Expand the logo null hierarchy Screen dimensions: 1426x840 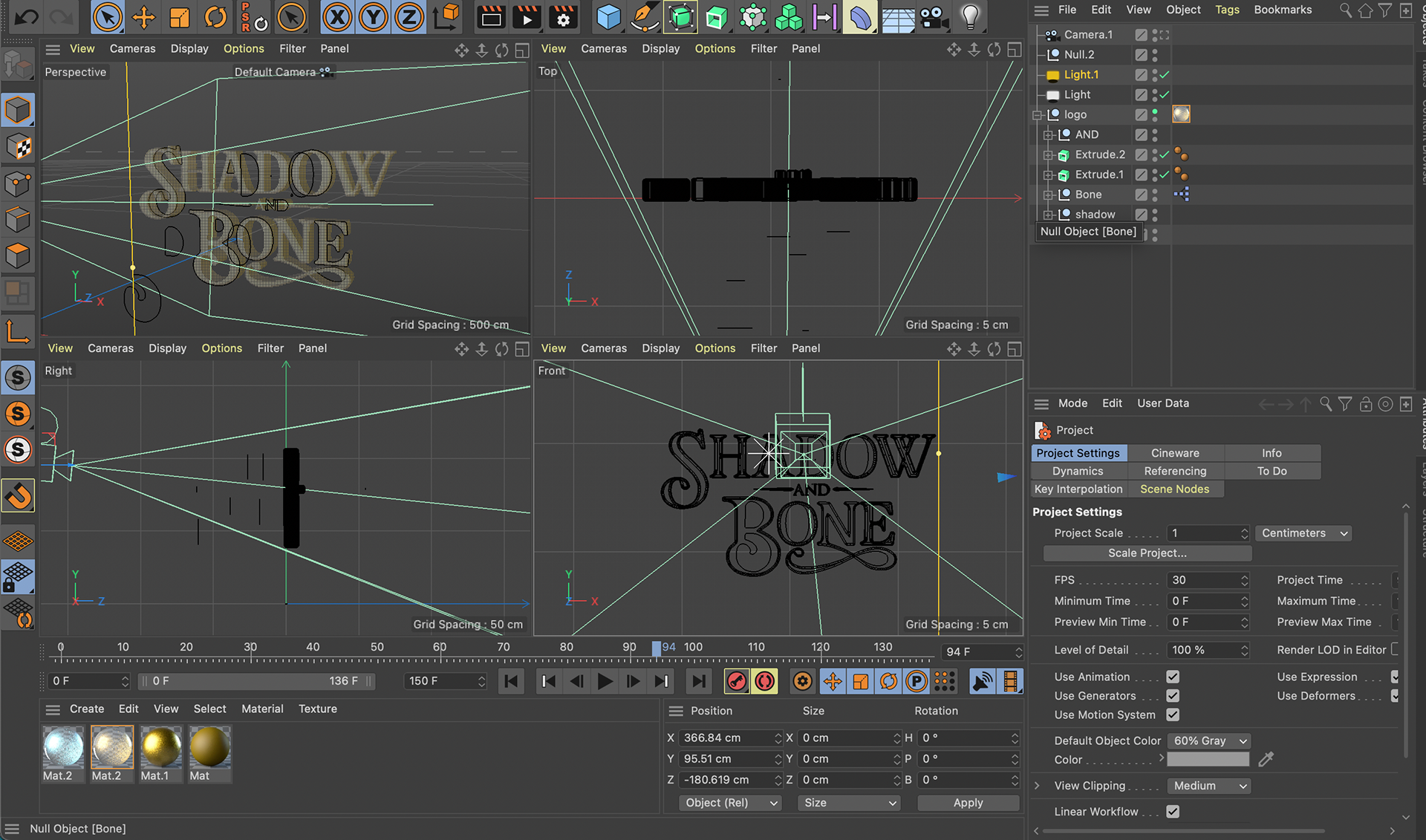point(1038,115)
